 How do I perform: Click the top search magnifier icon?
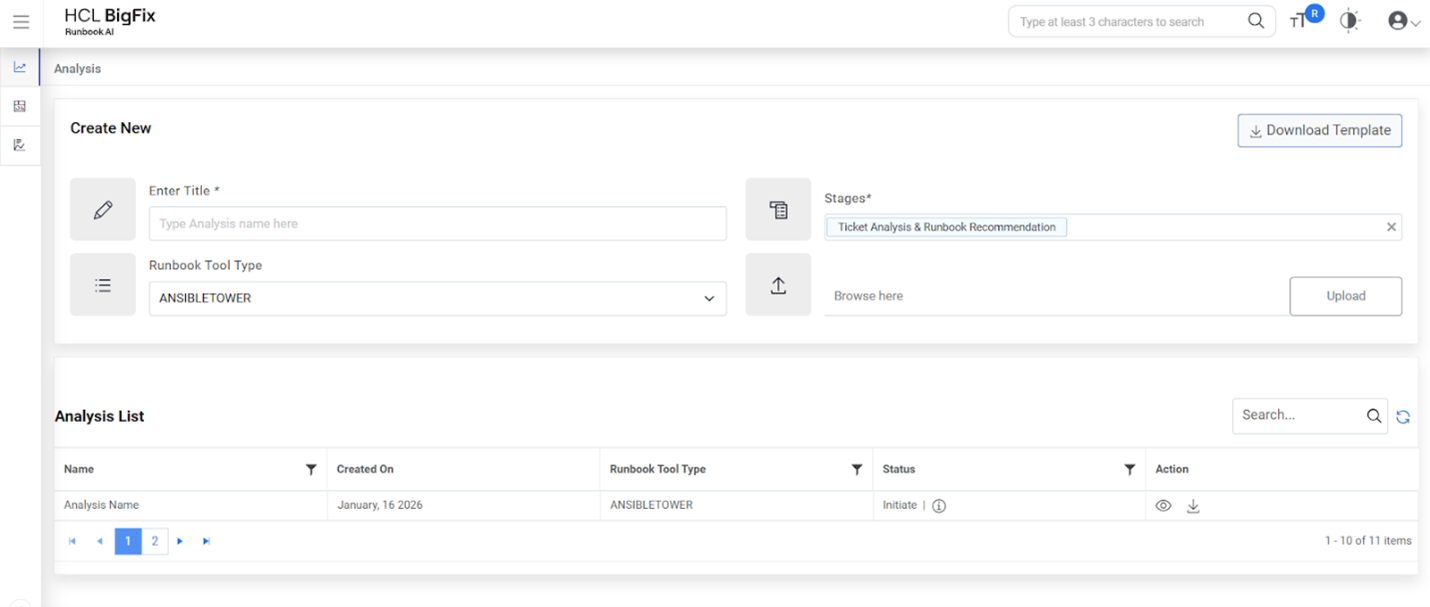click(x=1256, y=22)
